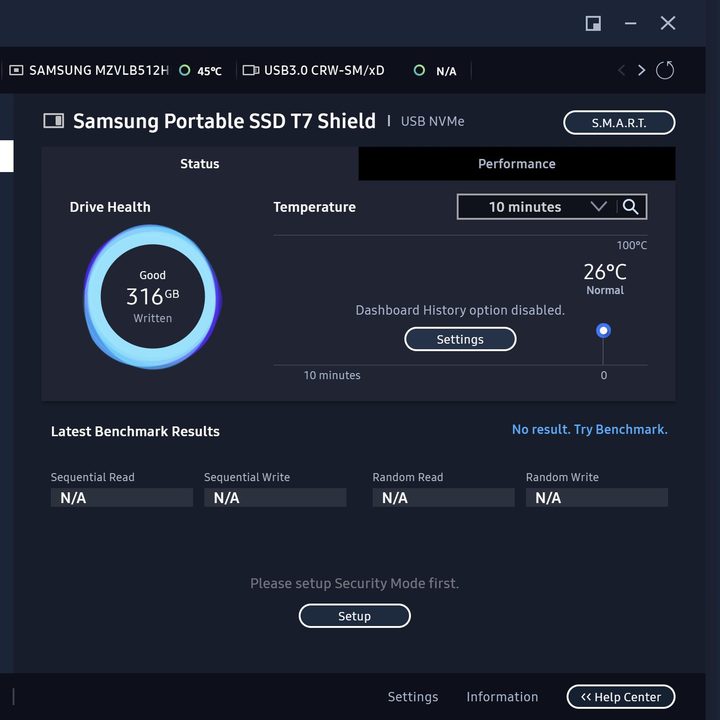
Task: Click the USB3.0 CRW-SM/xD card reader icon
Action: coord(251,70)
